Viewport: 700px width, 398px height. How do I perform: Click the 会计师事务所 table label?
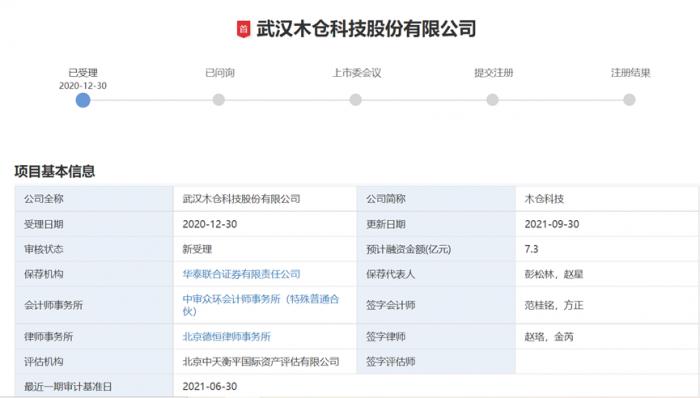pyautogui.click(x=53, y=305)
